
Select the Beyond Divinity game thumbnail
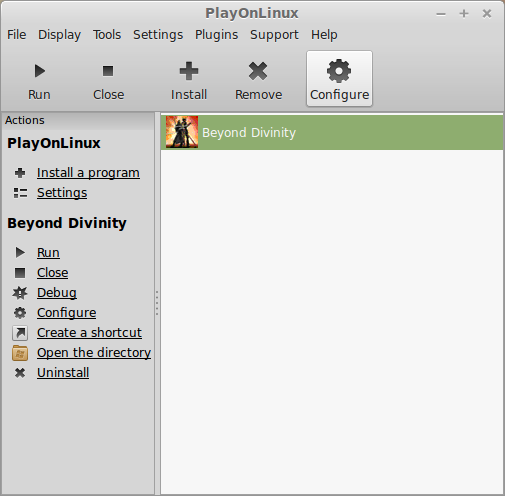pyautogui.click(x=182, y=132)
